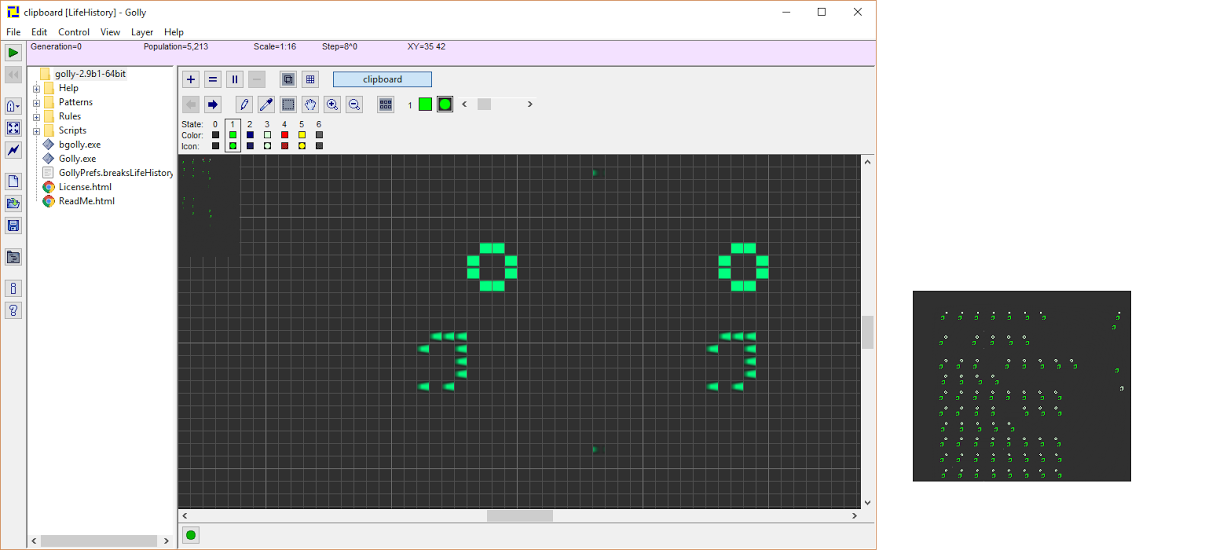Redo with the blue right arrow button
This screenshot has width=1205, height=550.
click(x=213, y=104)
